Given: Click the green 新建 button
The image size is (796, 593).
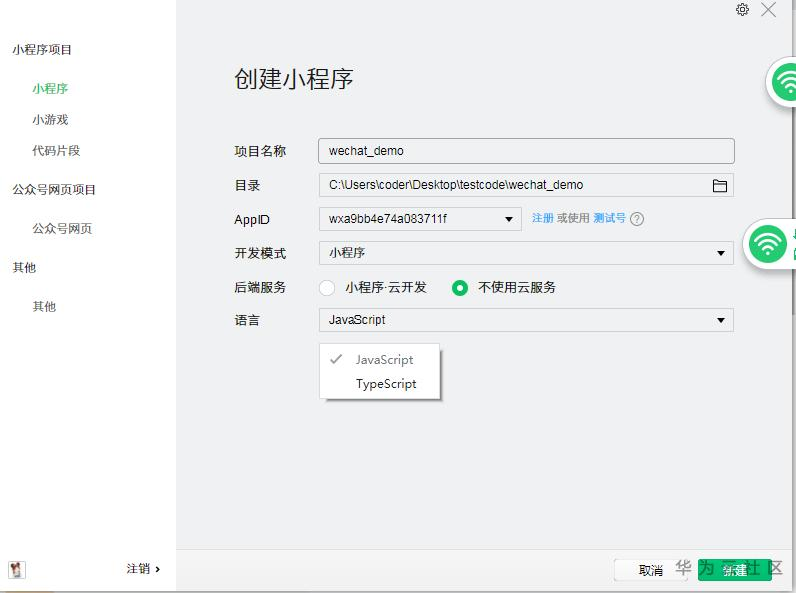Looking at the screenshot, I should (x=735, y=570).
